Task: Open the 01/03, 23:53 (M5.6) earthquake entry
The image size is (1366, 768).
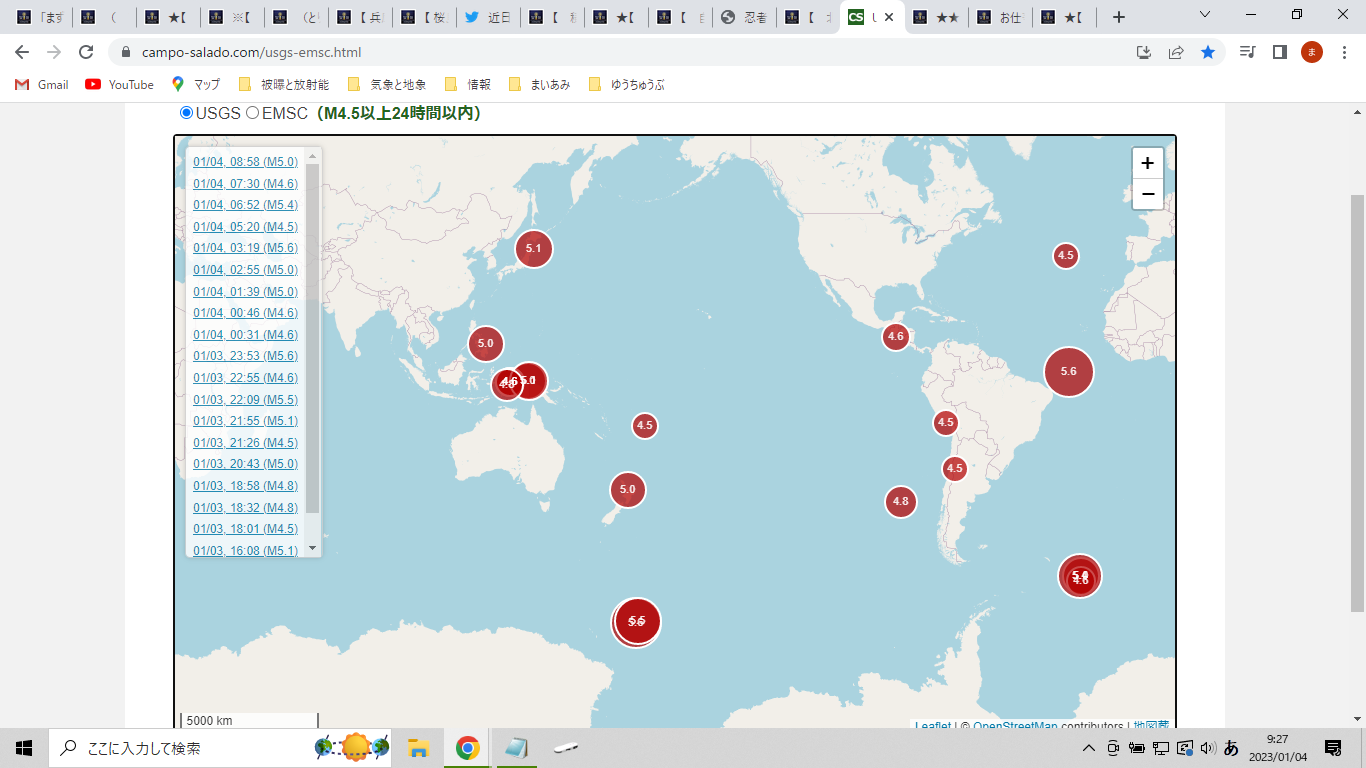Action: click(245, 356)
